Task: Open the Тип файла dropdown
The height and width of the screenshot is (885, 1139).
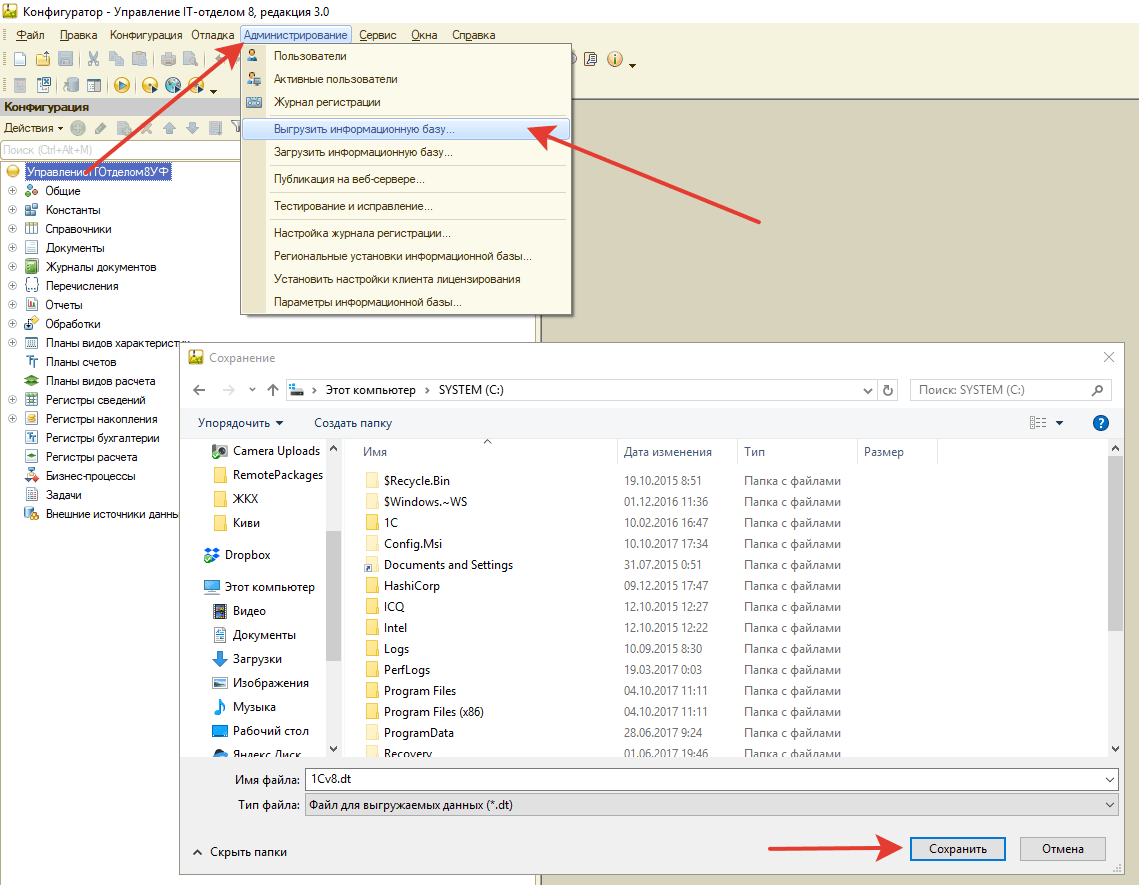Action: pos(1110,805)
